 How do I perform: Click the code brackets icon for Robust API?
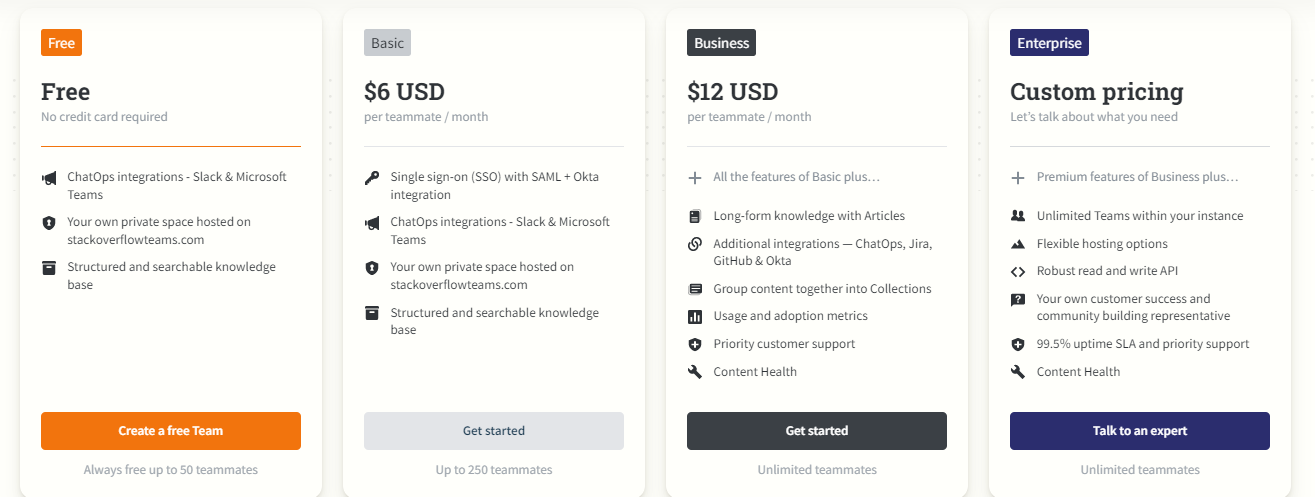[x=1018, y=271]
